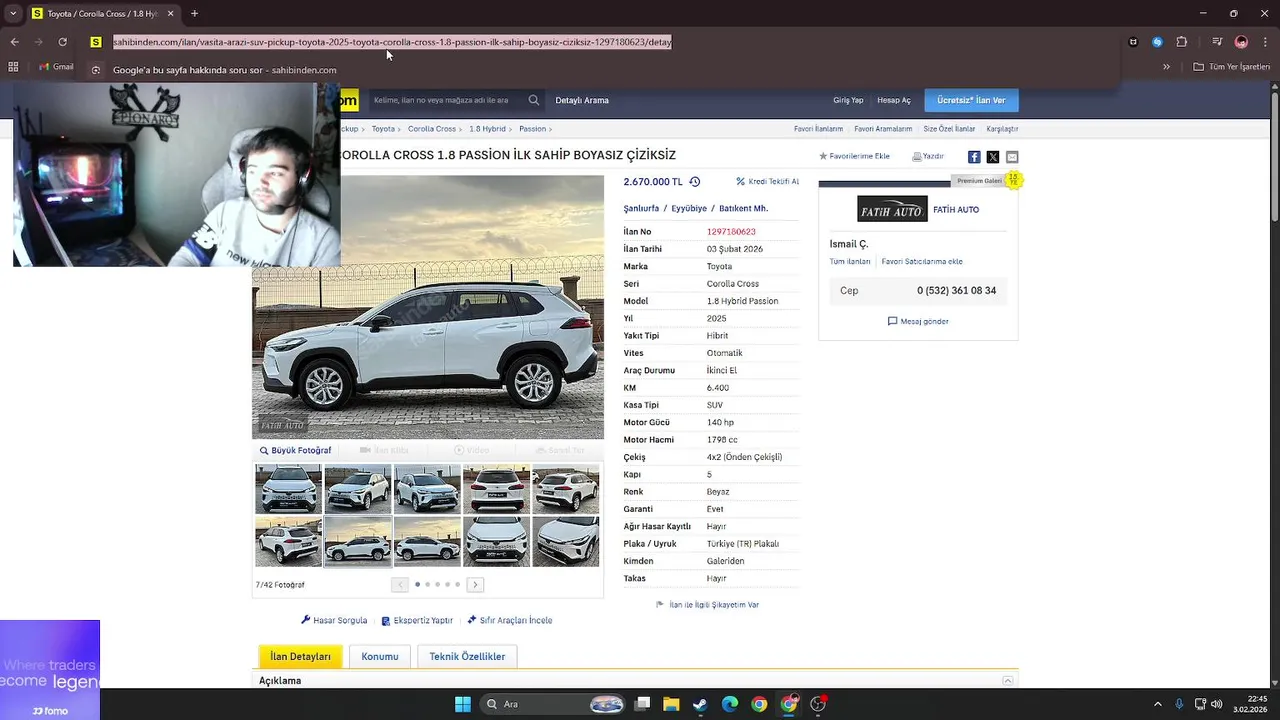Switch to the Teknik Özellikler tab
The width and height of the screenshot is (1280, 720).
tap(467, 656)
